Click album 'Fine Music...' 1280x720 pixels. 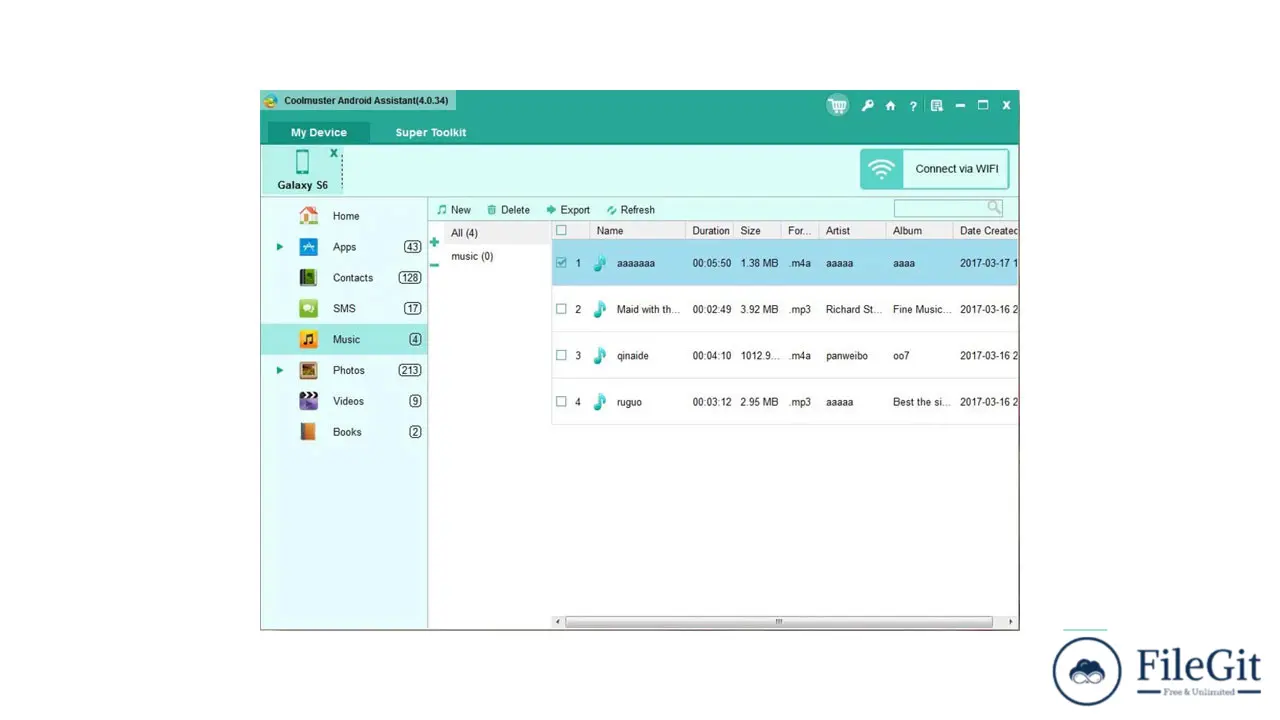point(922,310)
